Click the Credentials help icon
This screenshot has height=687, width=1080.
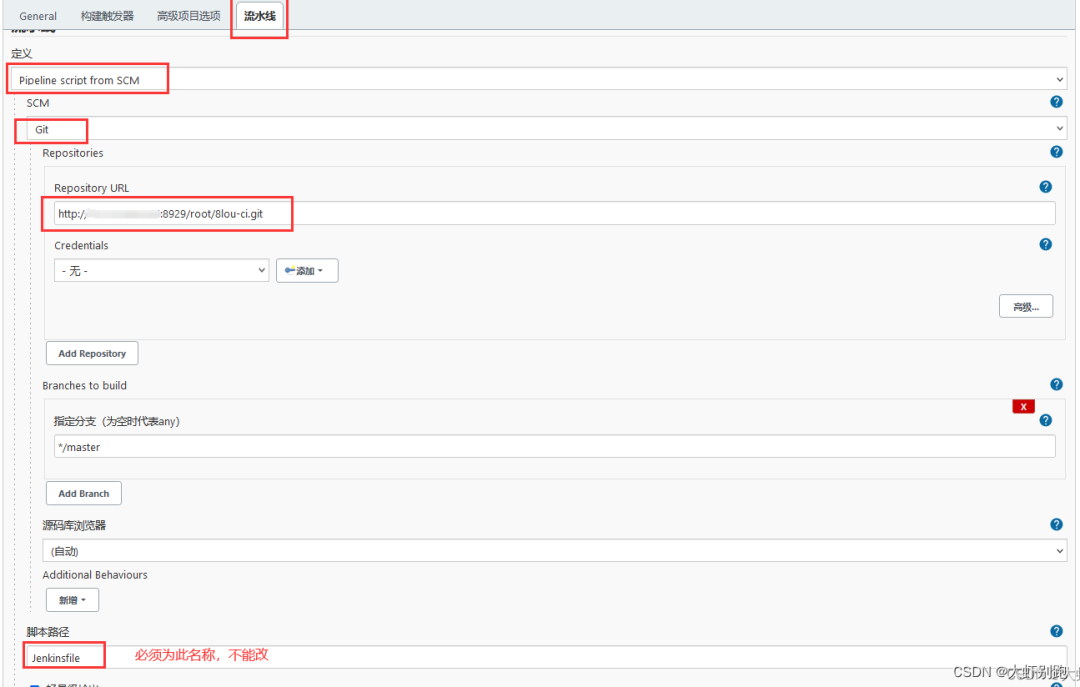[x=1045, y=244]
